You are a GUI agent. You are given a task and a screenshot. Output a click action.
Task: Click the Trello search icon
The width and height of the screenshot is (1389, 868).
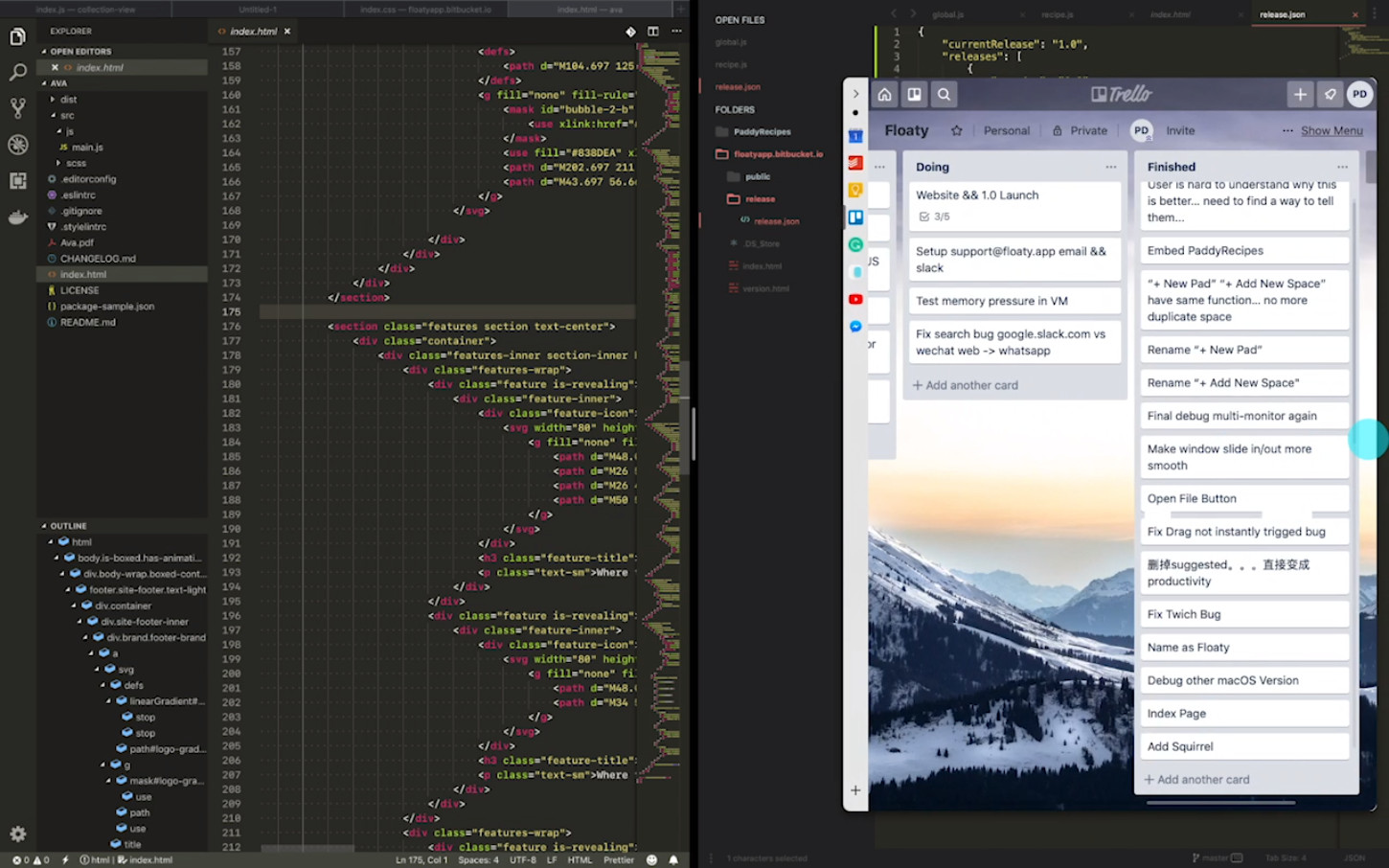(944, 94)
